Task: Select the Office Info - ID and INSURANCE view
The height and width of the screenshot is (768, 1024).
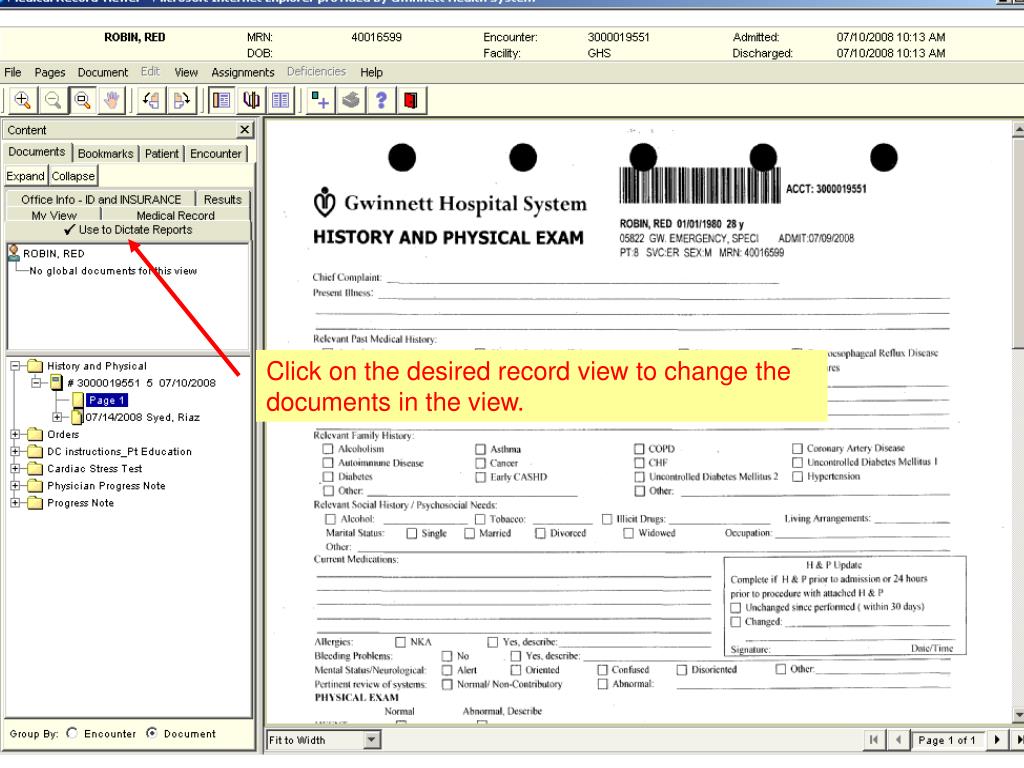Action: click(x=101, y=199)
